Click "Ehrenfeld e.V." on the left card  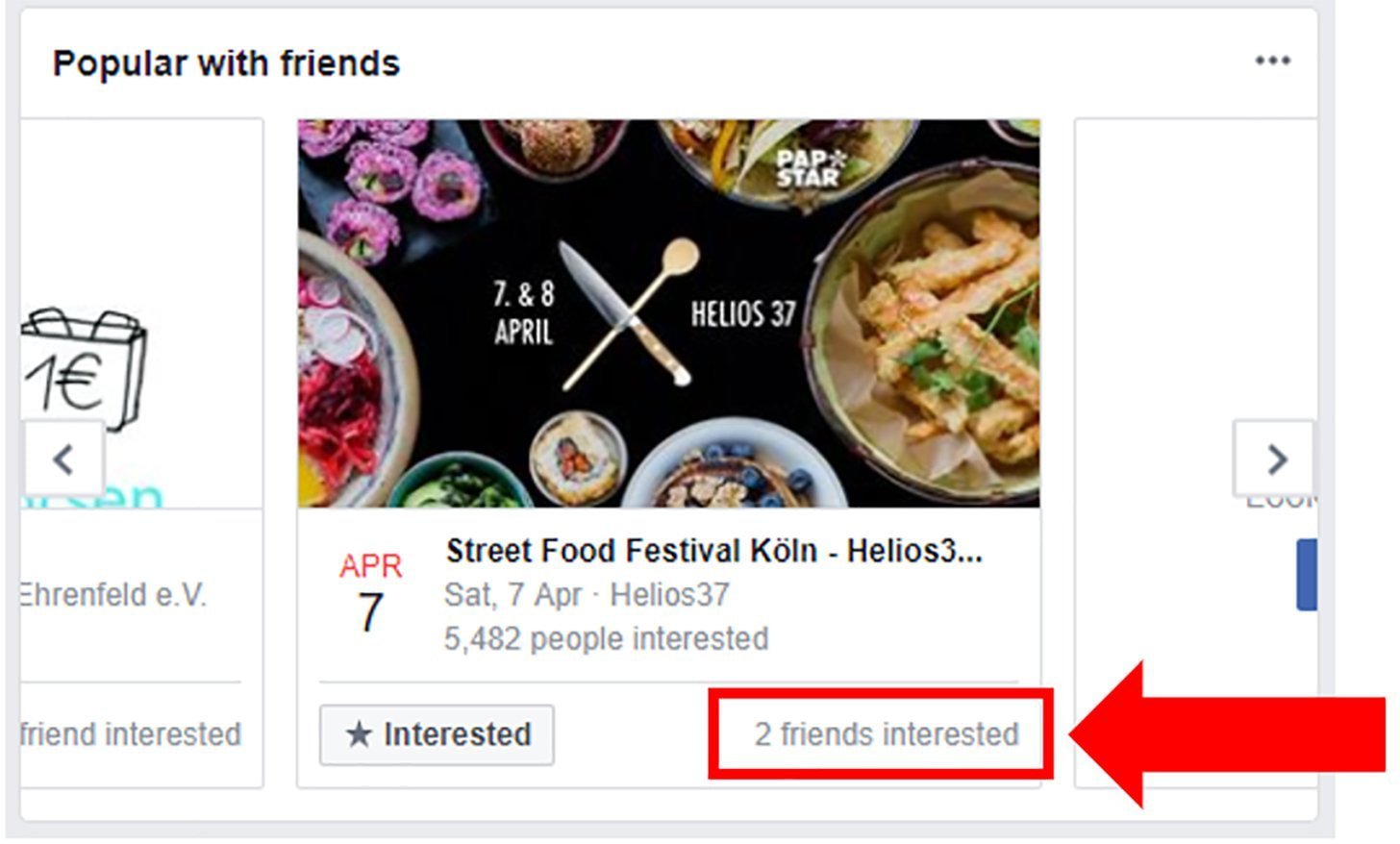113,595
